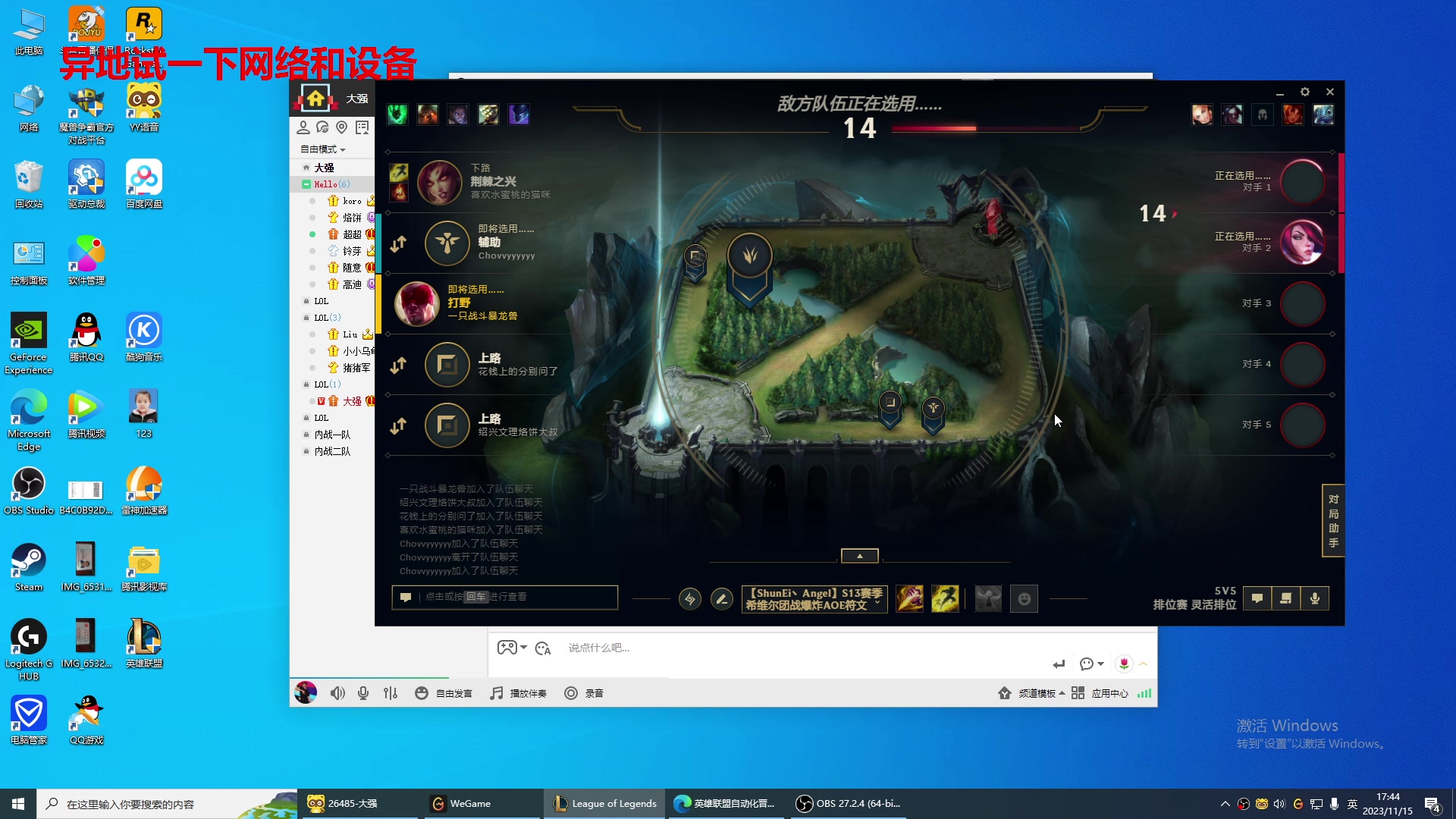Open the emote selector face icon
The width and height of the screenshot is (1456, 819).
(x=1024, y=599)
